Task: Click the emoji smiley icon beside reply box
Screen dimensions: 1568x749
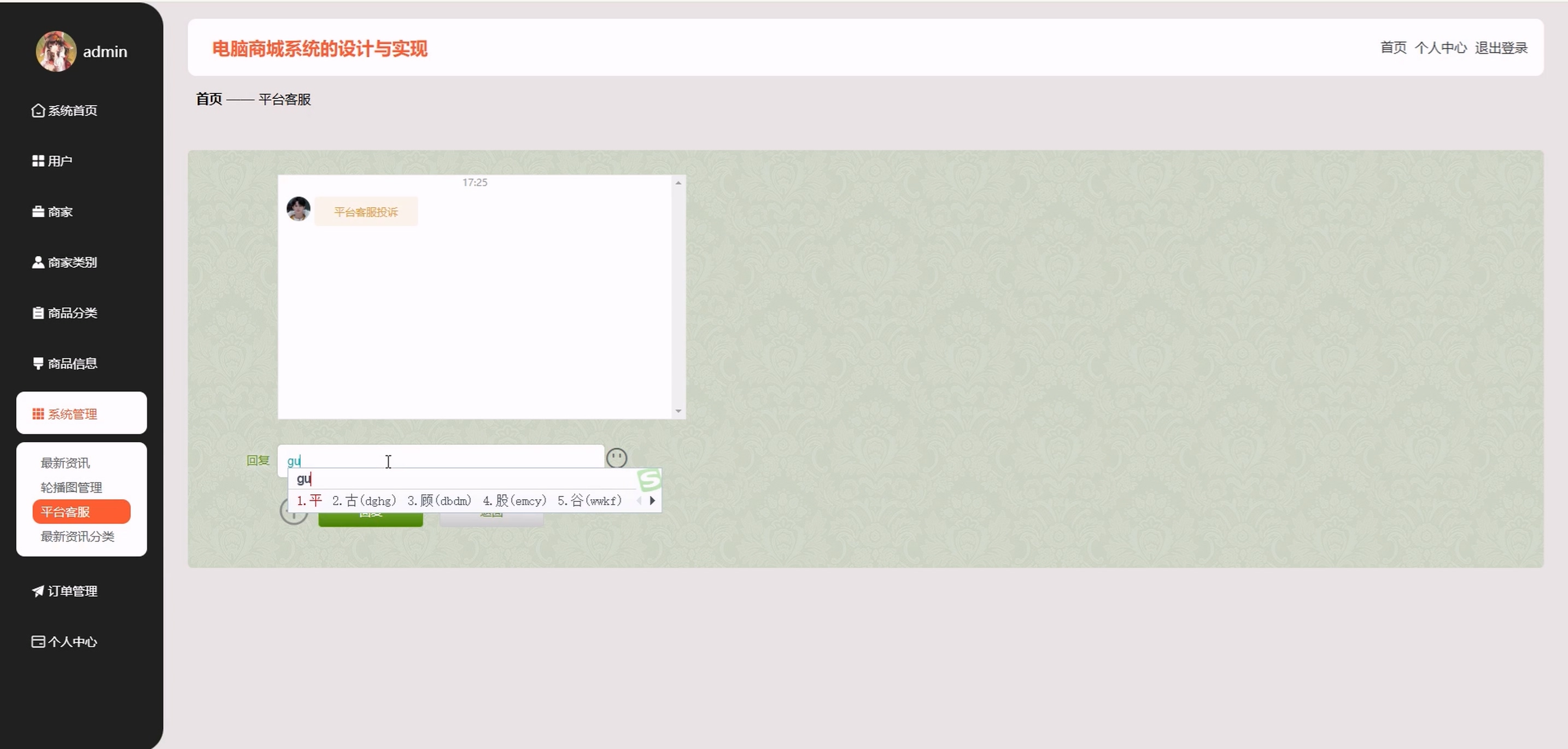Action: (616, 458)
